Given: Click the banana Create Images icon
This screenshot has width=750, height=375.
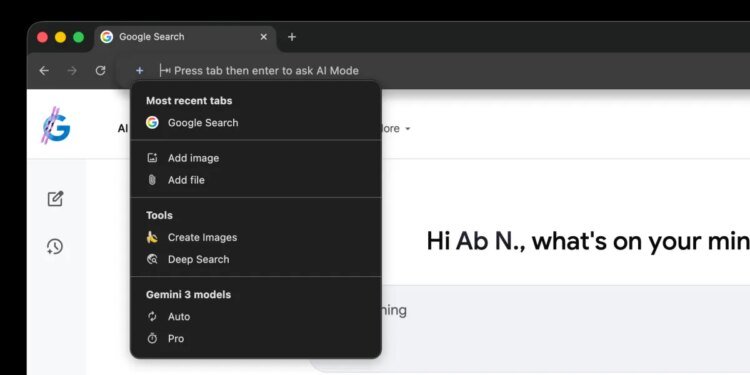Looking at the screenshot, I should 152,237.
